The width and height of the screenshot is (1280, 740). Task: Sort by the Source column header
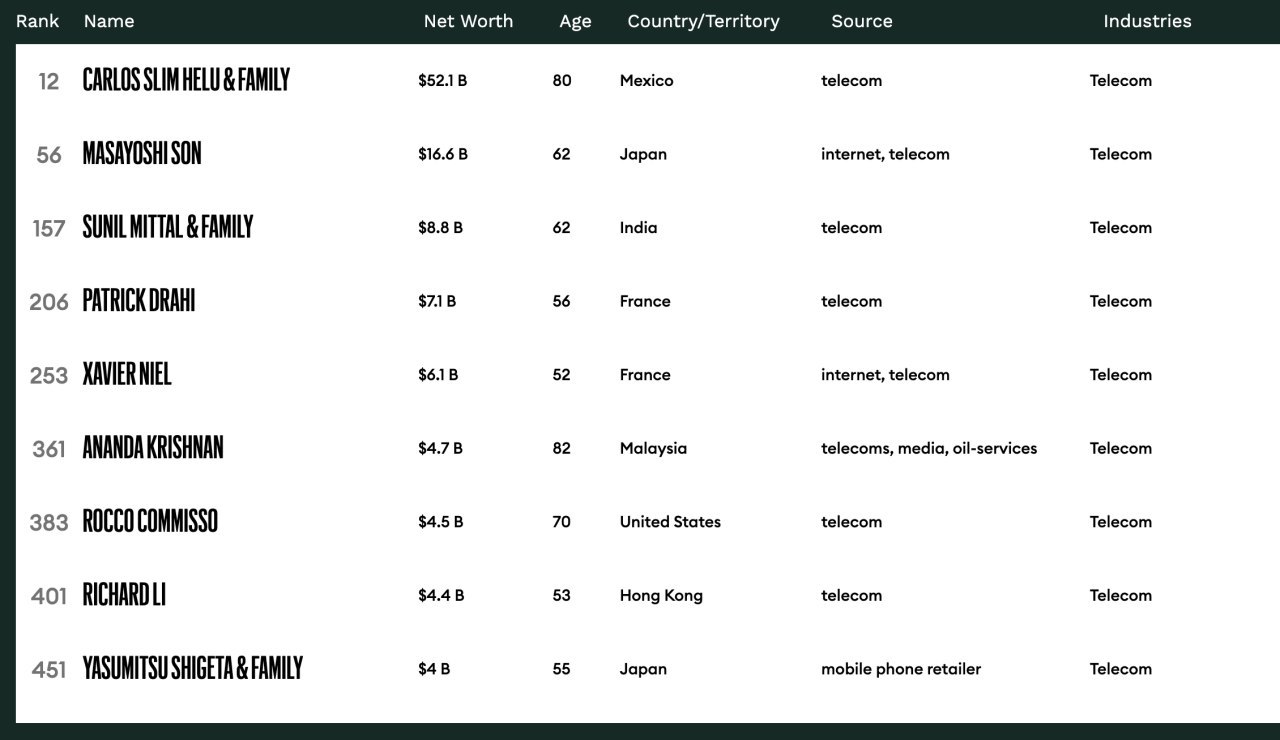pyautogui.click(x=862, y=21)
